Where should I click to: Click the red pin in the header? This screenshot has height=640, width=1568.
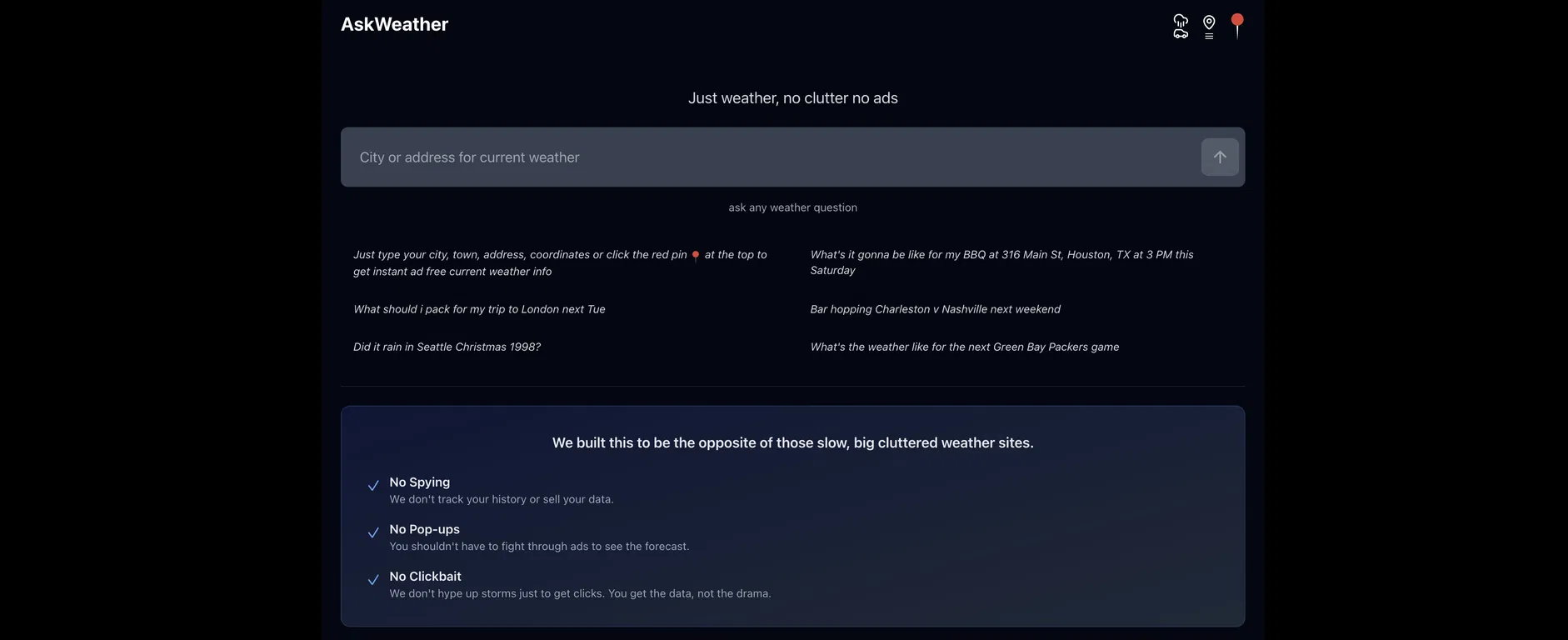(1237, 24)
